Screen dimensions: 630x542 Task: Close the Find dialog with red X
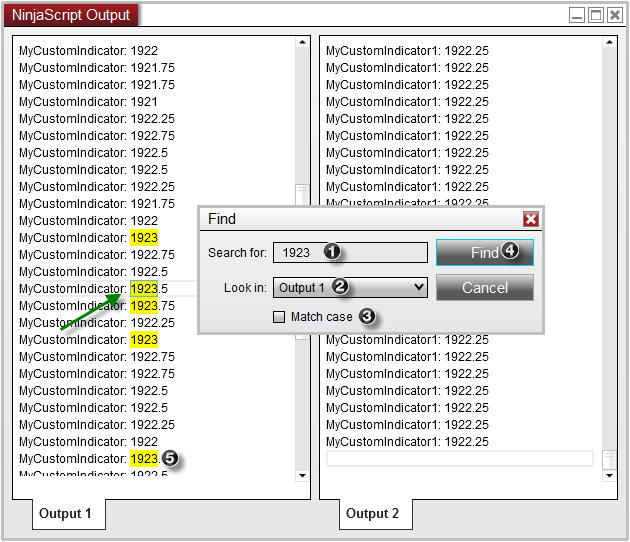[530, 219]
